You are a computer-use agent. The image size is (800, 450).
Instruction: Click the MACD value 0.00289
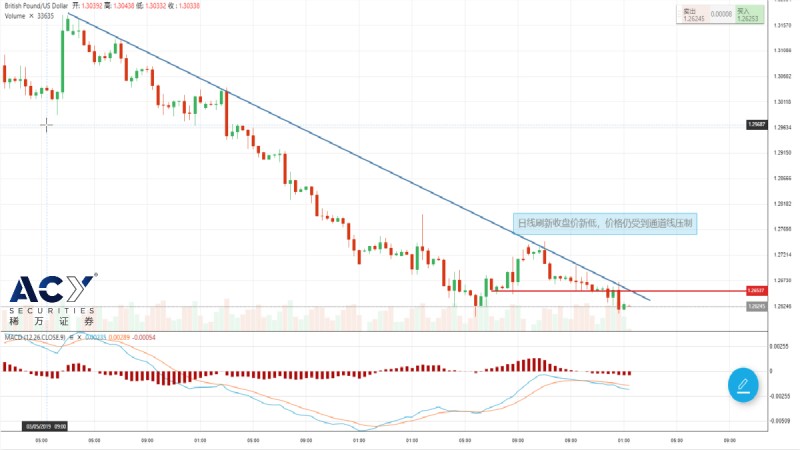pyautogui.click(x=119, y=337)
